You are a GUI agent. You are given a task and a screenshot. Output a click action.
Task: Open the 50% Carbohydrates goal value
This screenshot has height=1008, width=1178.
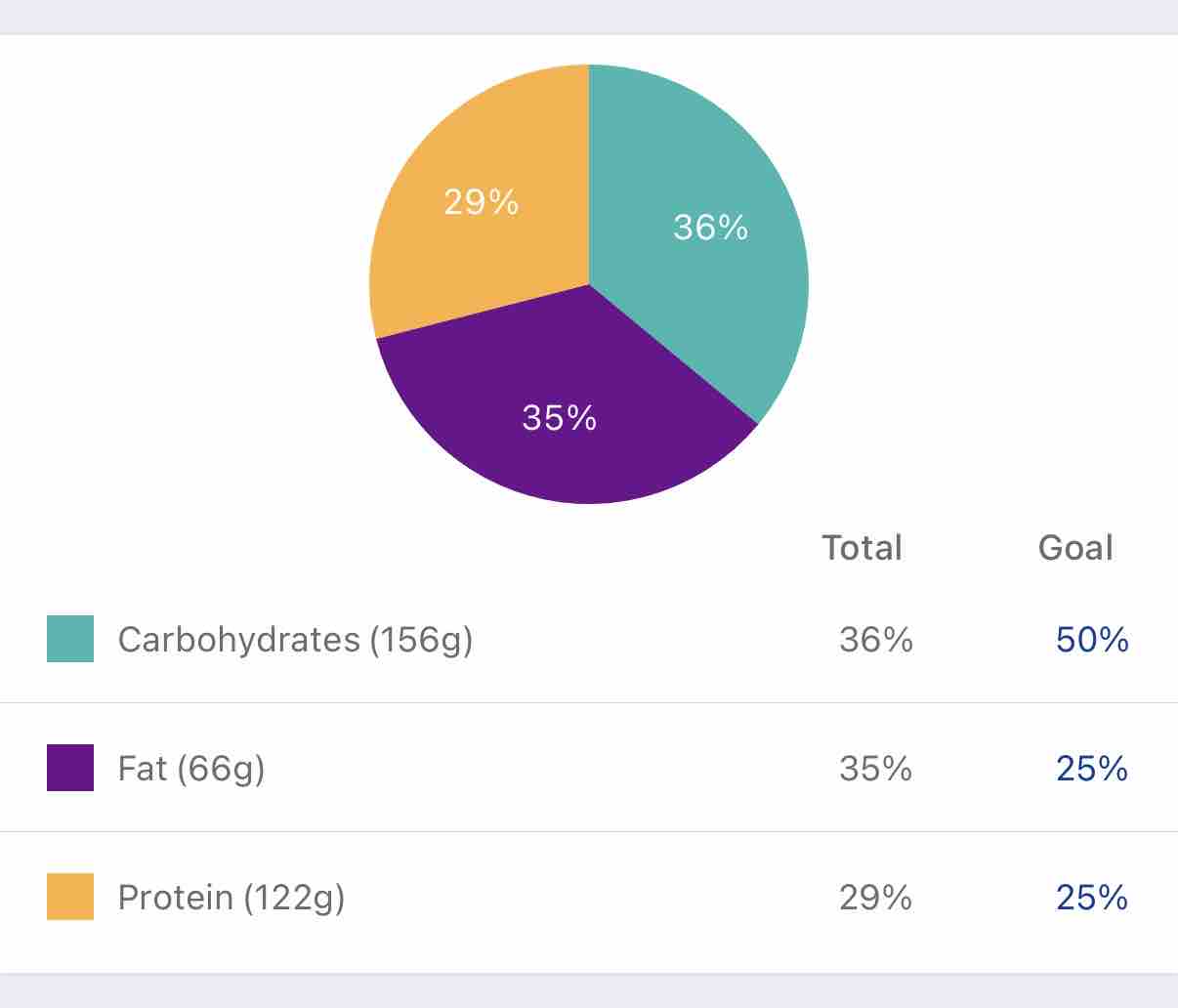[1092, 640]
